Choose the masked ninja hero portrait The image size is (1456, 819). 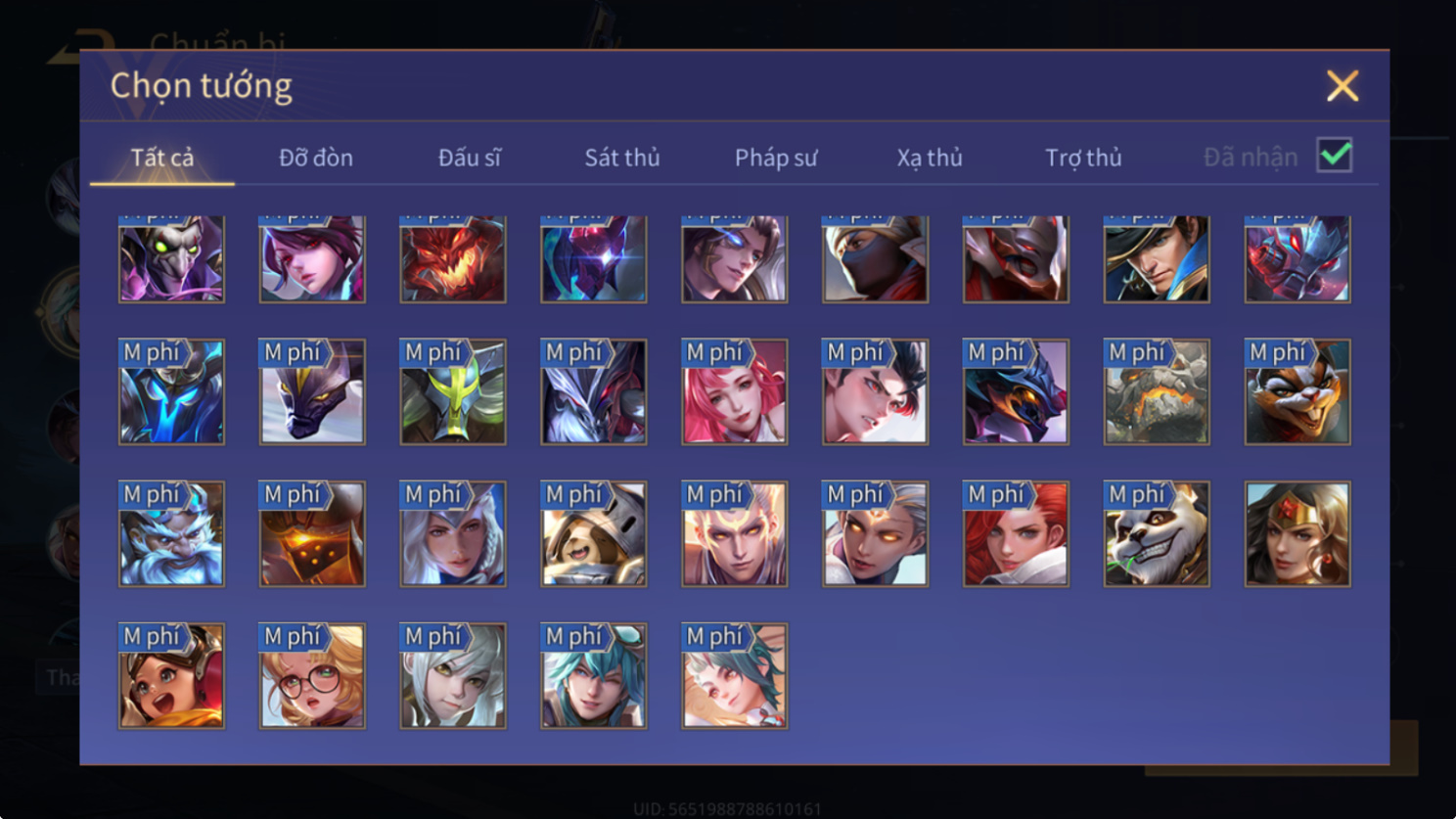(875, 259)
